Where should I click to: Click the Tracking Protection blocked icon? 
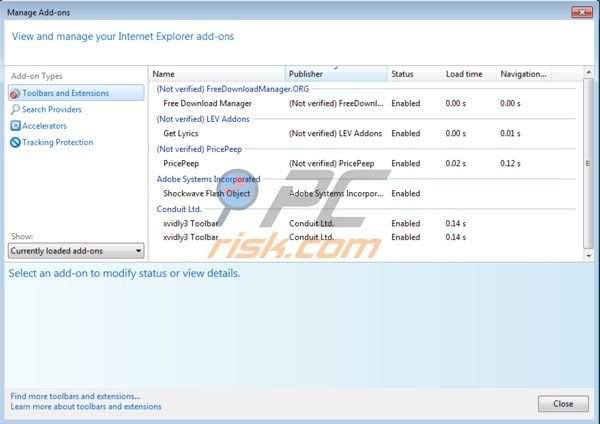pyautogui.click(x=15, y=142)
